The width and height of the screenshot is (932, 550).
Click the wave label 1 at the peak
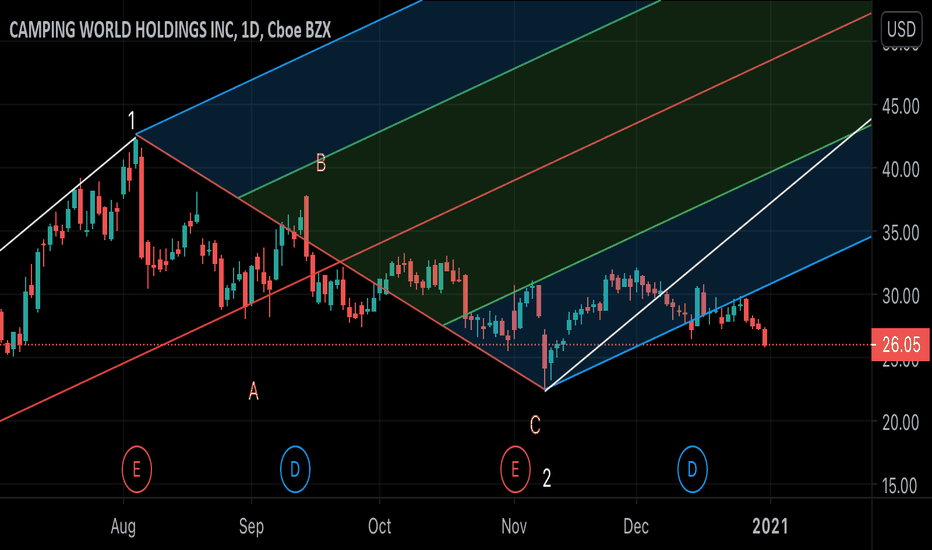pyautogui.click(x=132, y=121)
